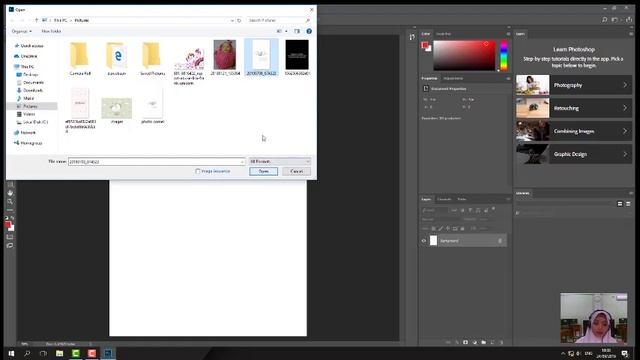This screenshot has height=360, width=640.
Task: Select the Zoom tool in Photoshop toolbar
Action: 10,201
